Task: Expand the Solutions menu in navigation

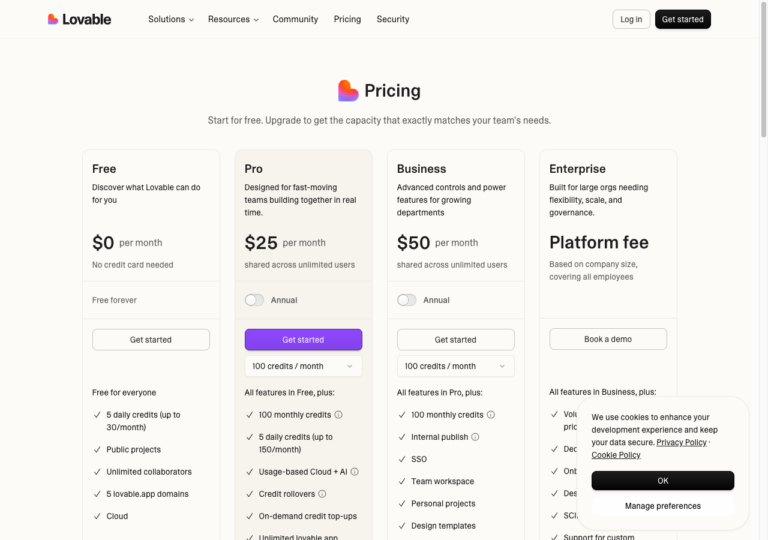Action: click(x=171, y=19)
